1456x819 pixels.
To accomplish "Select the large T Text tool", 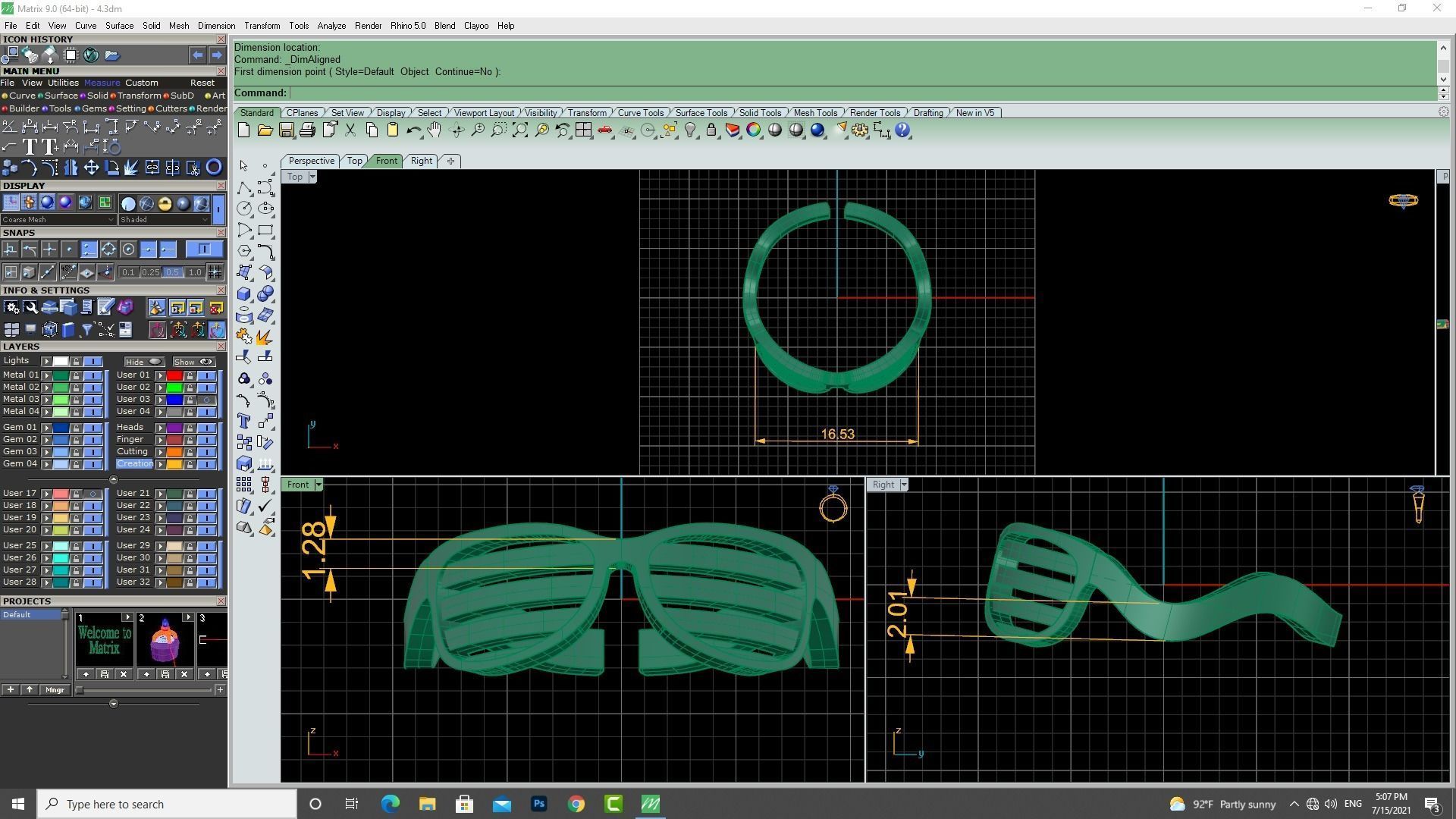I will point(30,146).
